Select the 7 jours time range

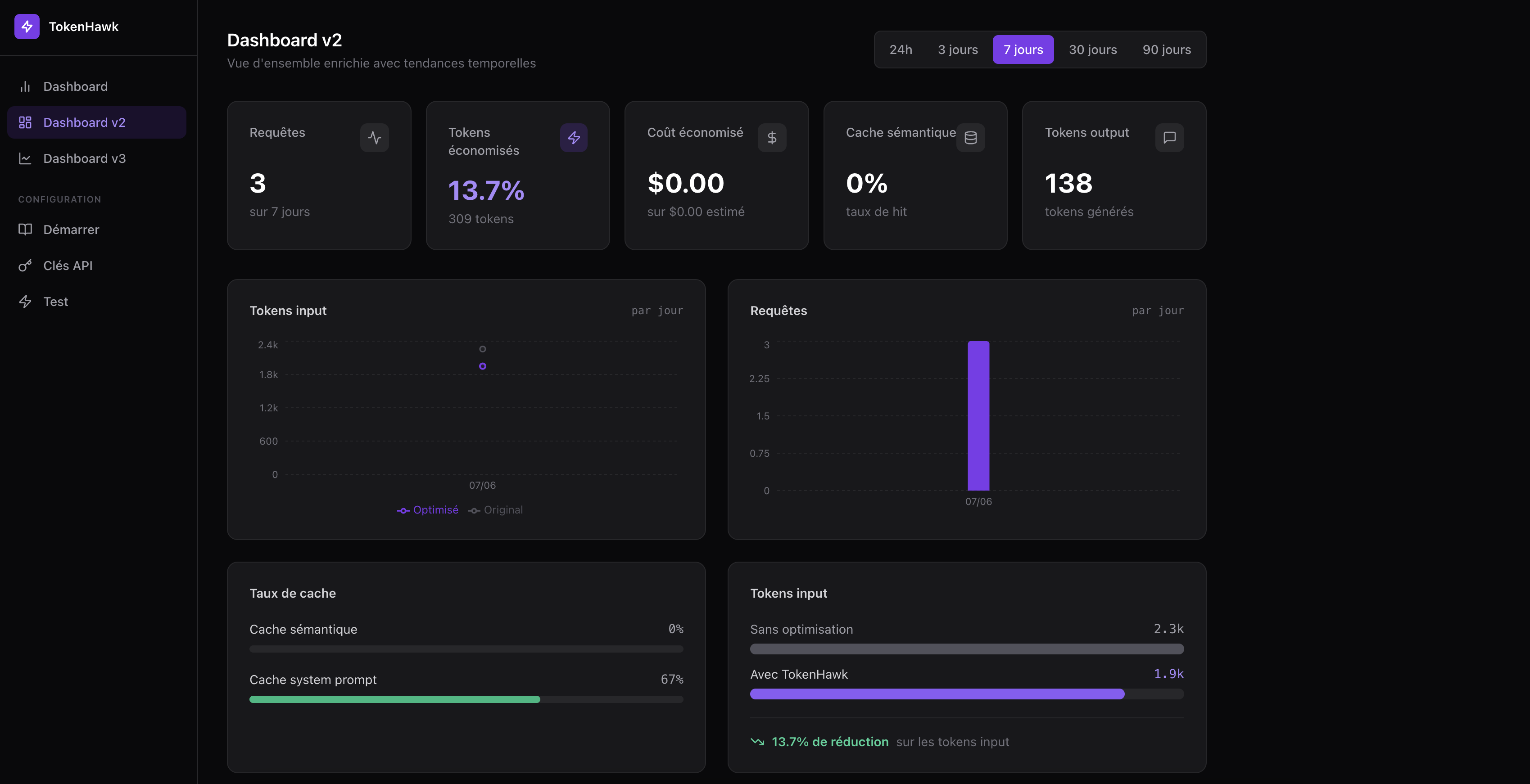tap(1023, 50)
